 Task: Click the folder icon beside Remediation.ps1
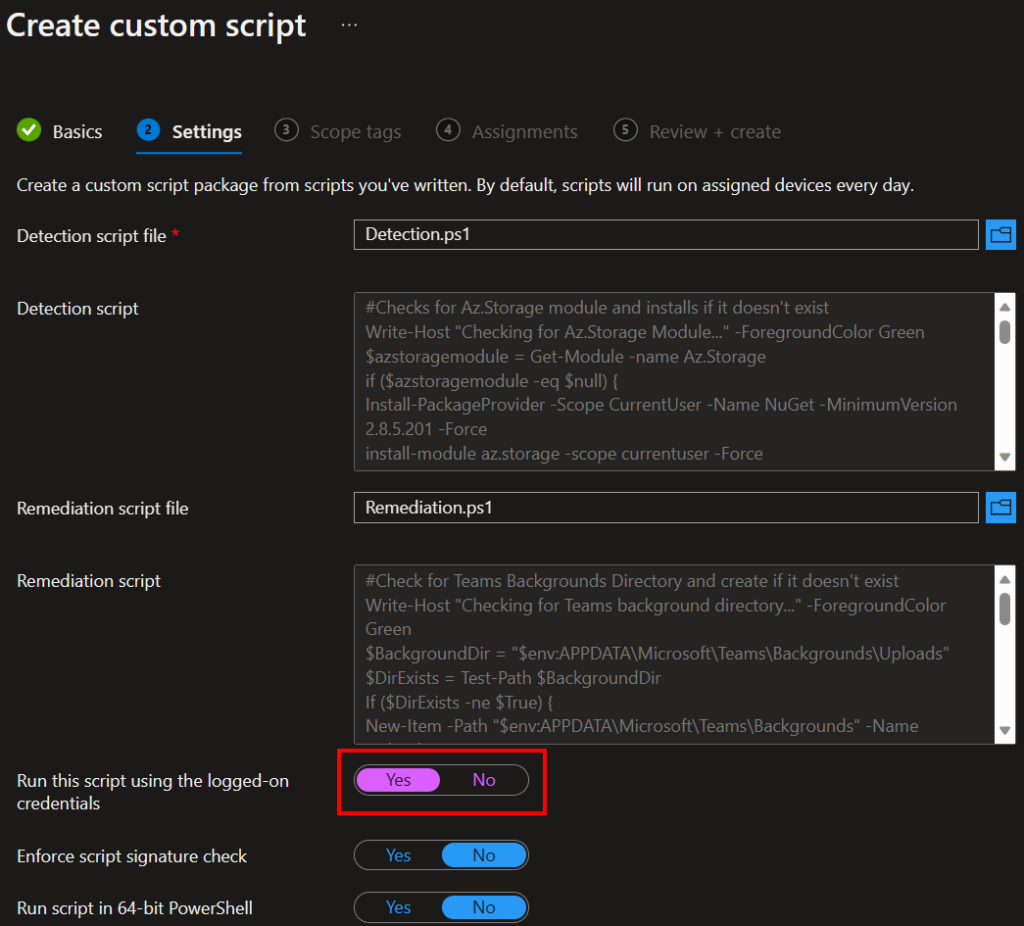[x=1000, y=508]
